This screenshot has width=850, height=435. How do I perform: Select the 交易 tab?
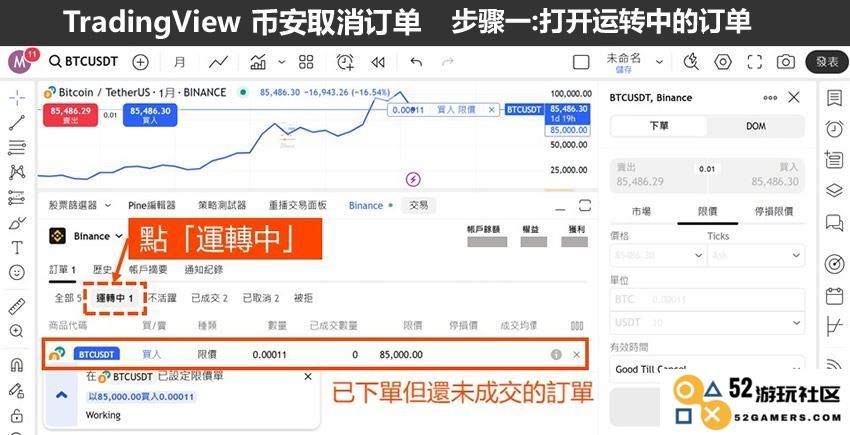(418, 206)
